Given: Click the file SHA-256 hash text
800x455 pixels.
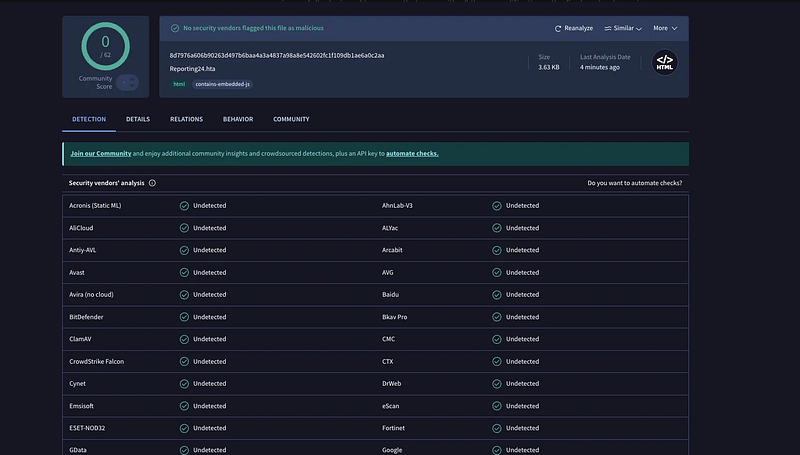Looking at the screenshot, I should tap(277, 55).
